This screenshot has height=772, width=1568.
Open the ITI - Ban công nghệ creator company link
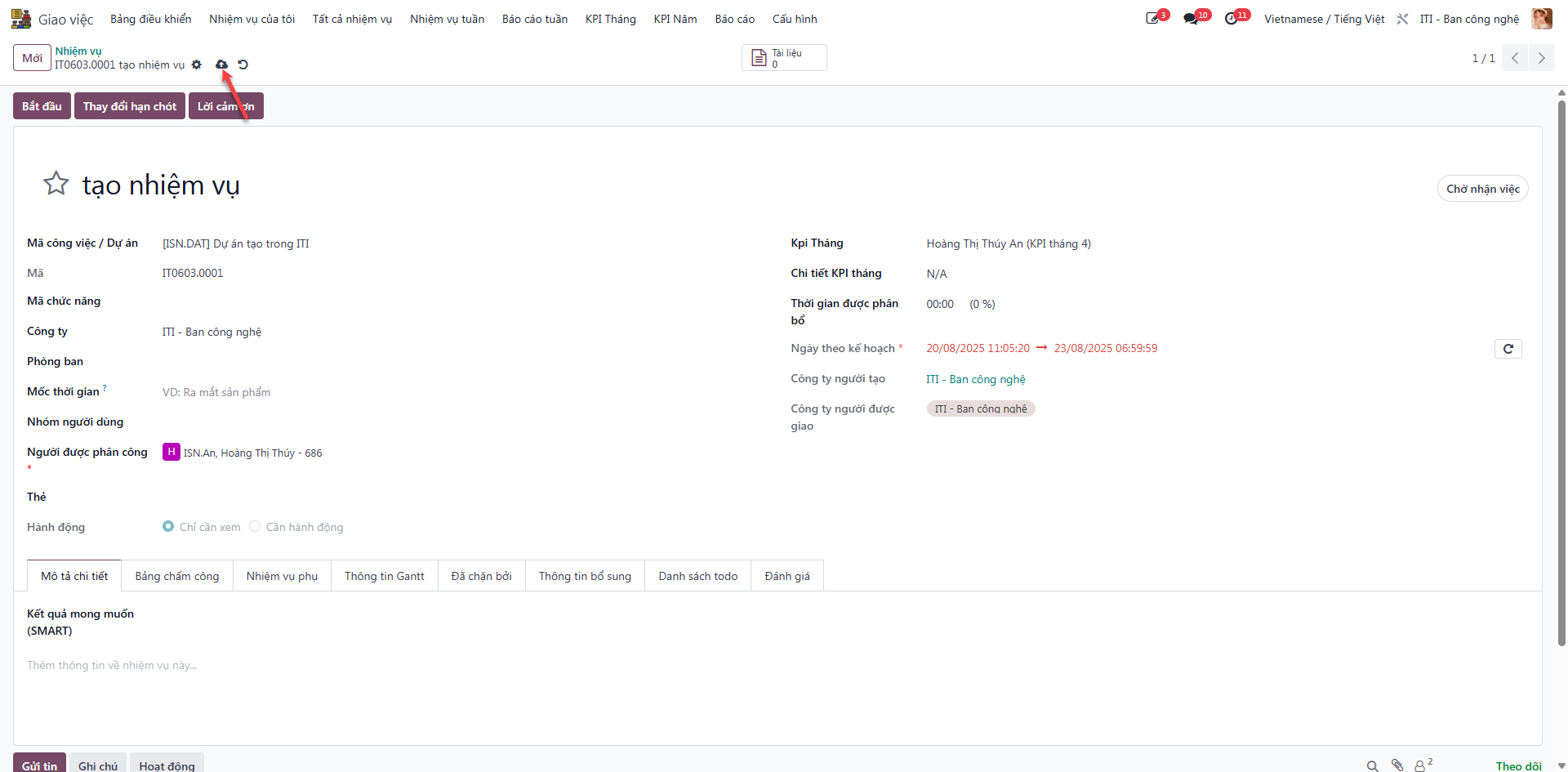click(976, 379)
